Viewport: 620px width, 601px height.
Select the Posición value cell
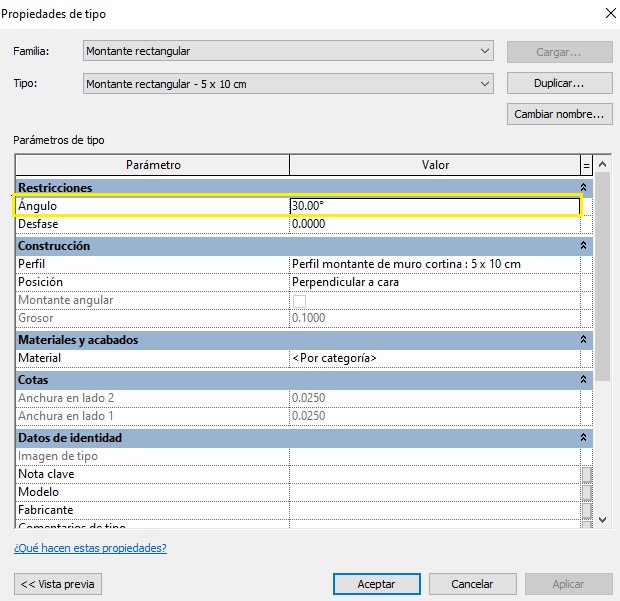point(434,282)
